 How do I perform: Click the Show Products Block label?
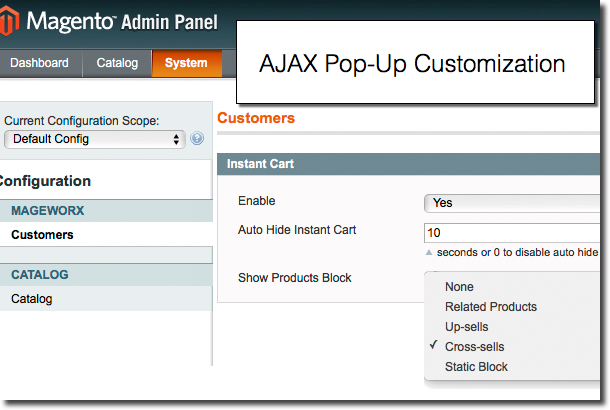point(294,278)
